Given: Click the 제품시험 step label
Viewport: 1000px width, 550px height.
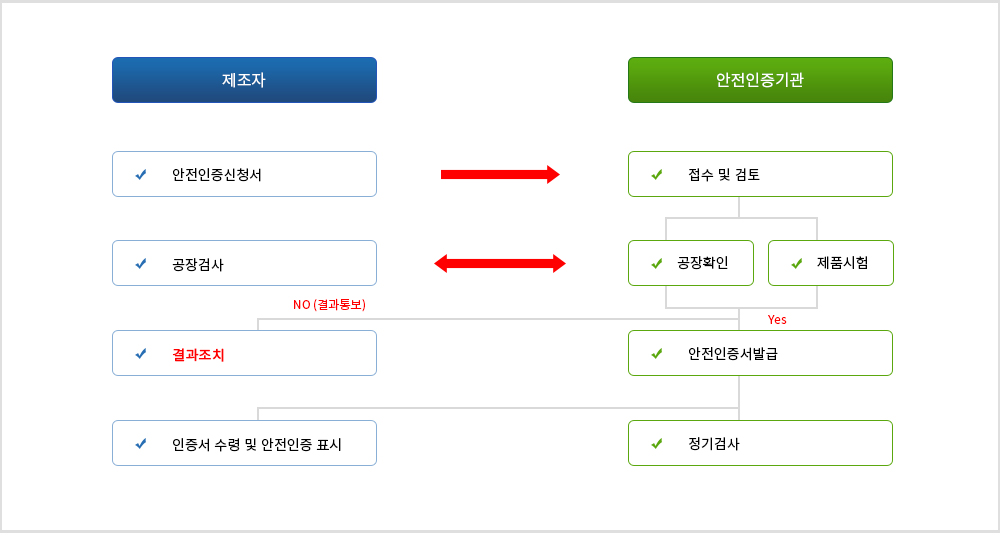Looking at the screenshot, I should [842, 263].
